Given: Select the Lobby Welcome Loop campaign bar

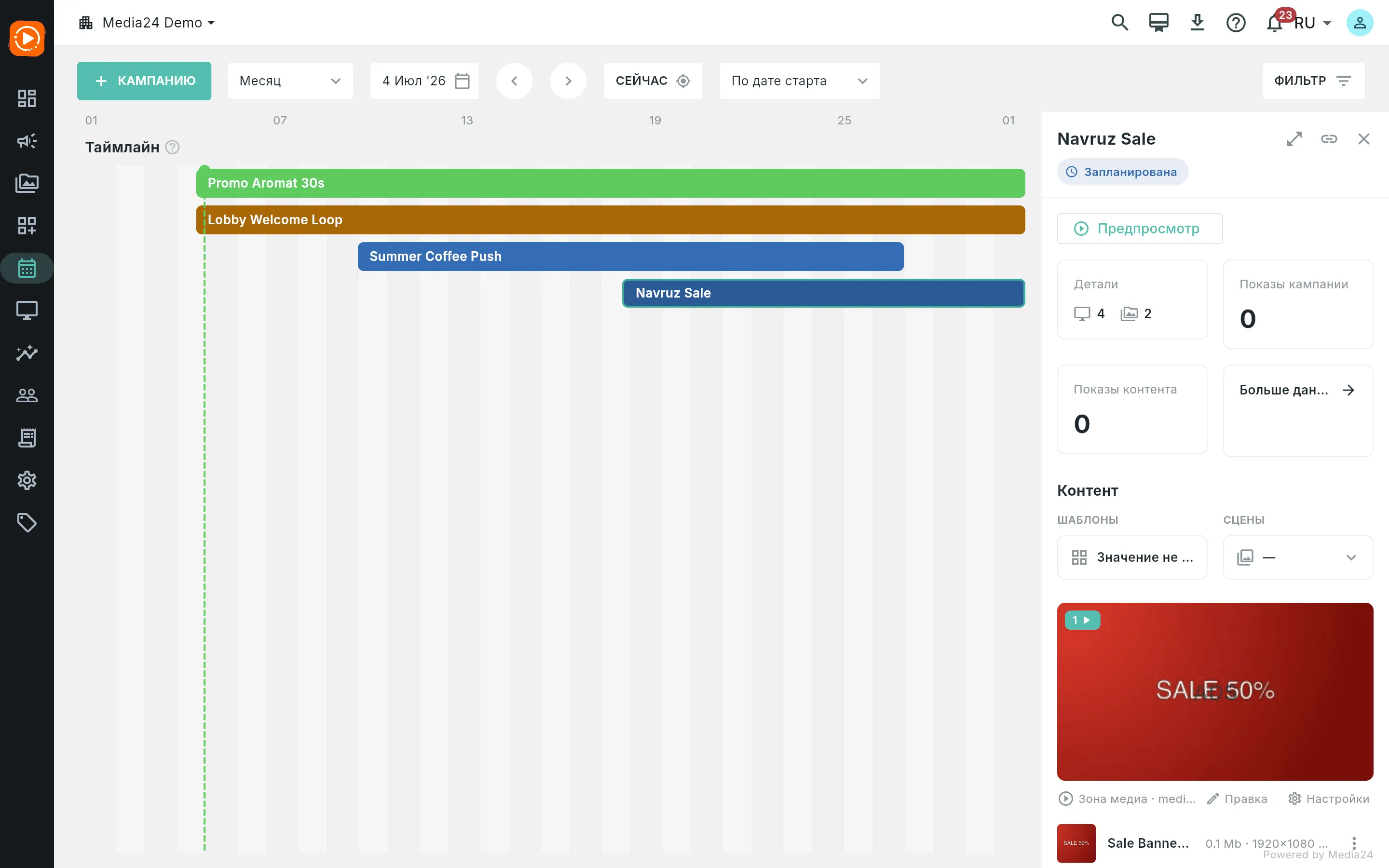Looking at the screenshot, I should click(611, 220).
